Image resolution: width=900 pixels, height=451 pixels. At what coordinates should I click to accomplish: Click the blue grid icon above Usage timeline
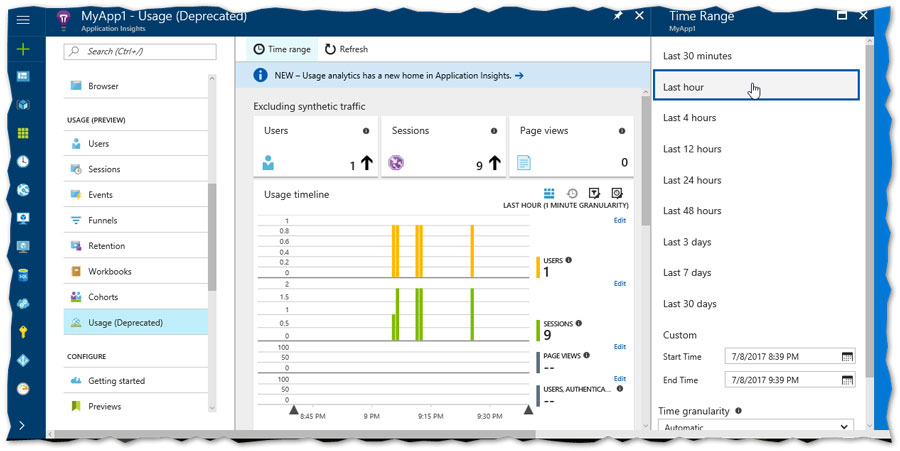(549, 193)
